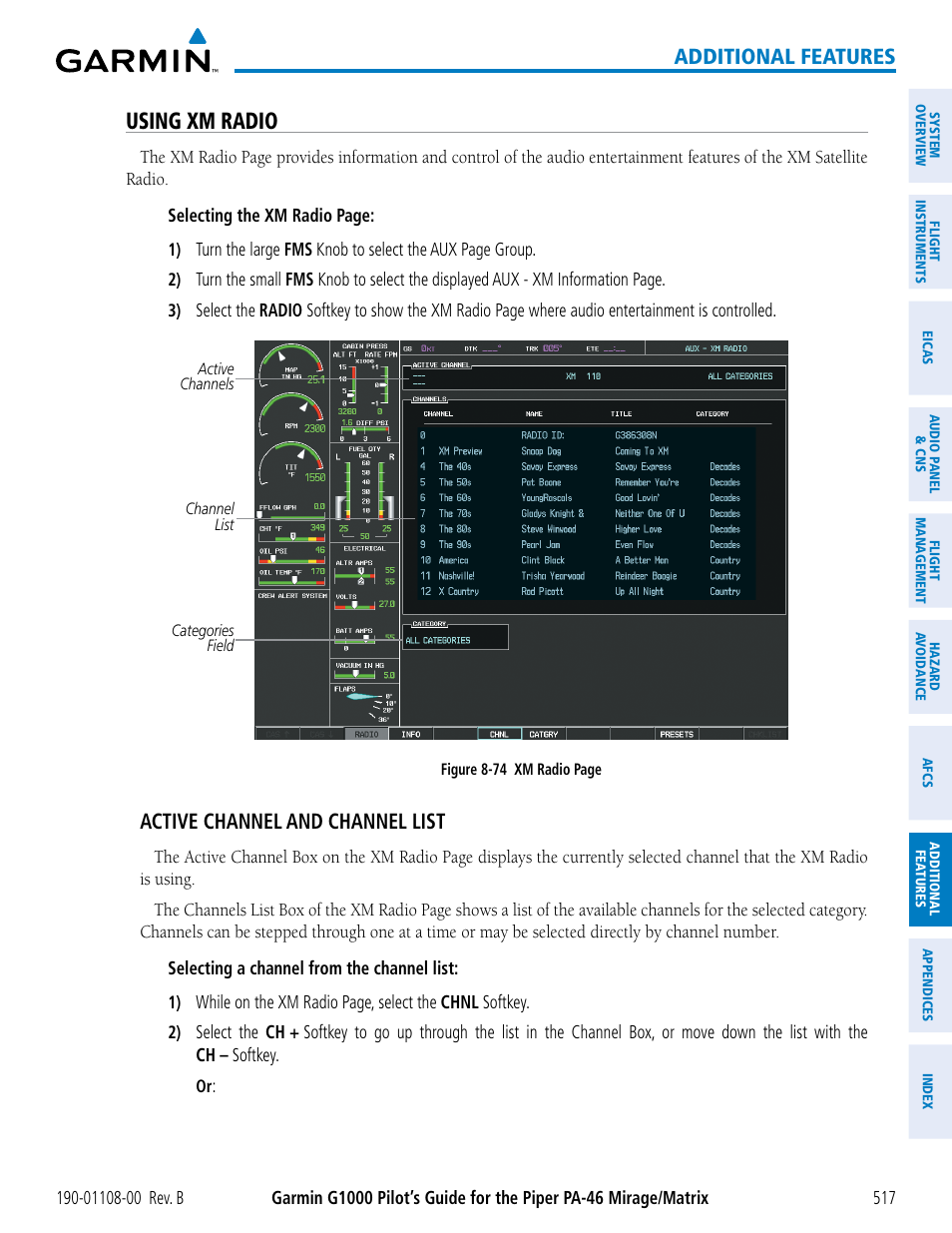
Task: Open the Audio Panel & CNS side tab
Action: pos(929,454)
